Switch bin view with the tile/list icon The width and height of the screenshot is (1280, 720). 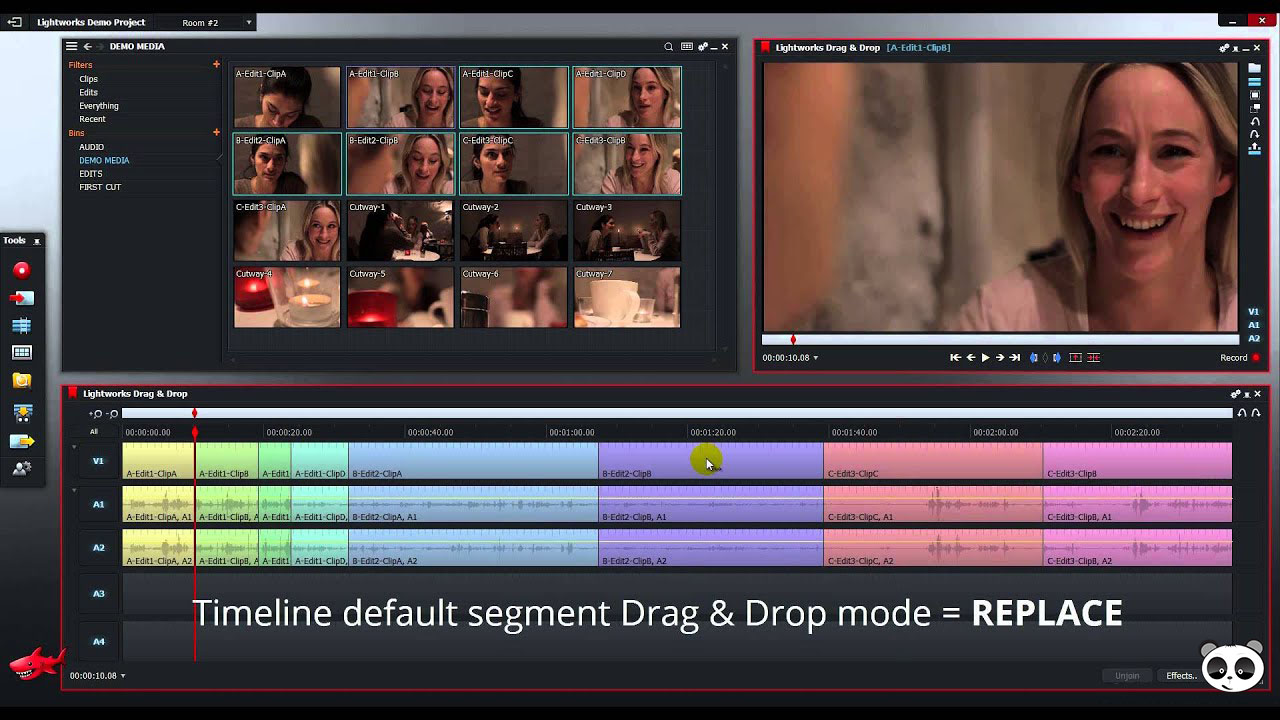pos(687,46)
